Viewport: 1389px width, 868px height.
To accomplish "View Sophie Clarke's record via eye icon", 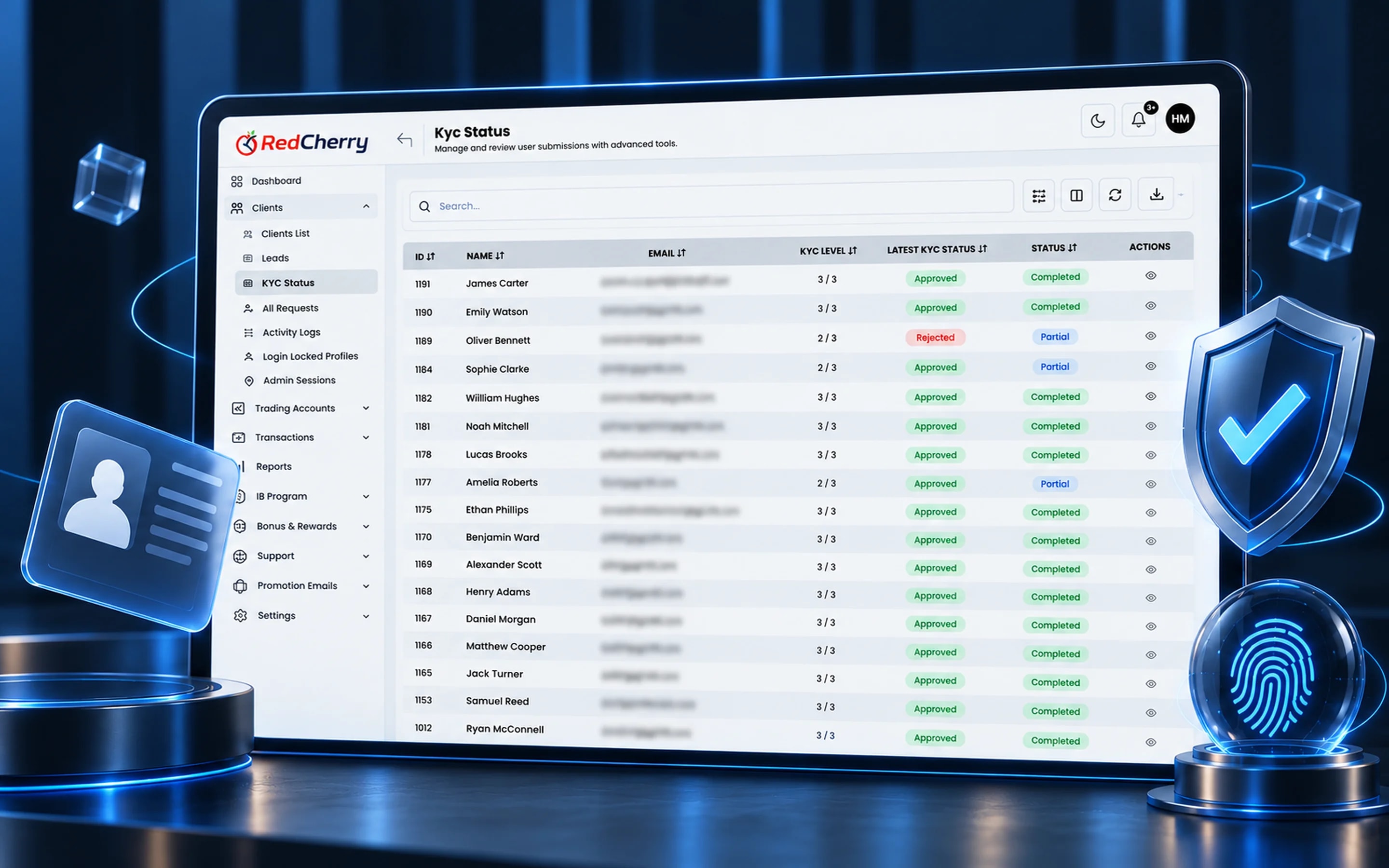I will click(1151, 366).
